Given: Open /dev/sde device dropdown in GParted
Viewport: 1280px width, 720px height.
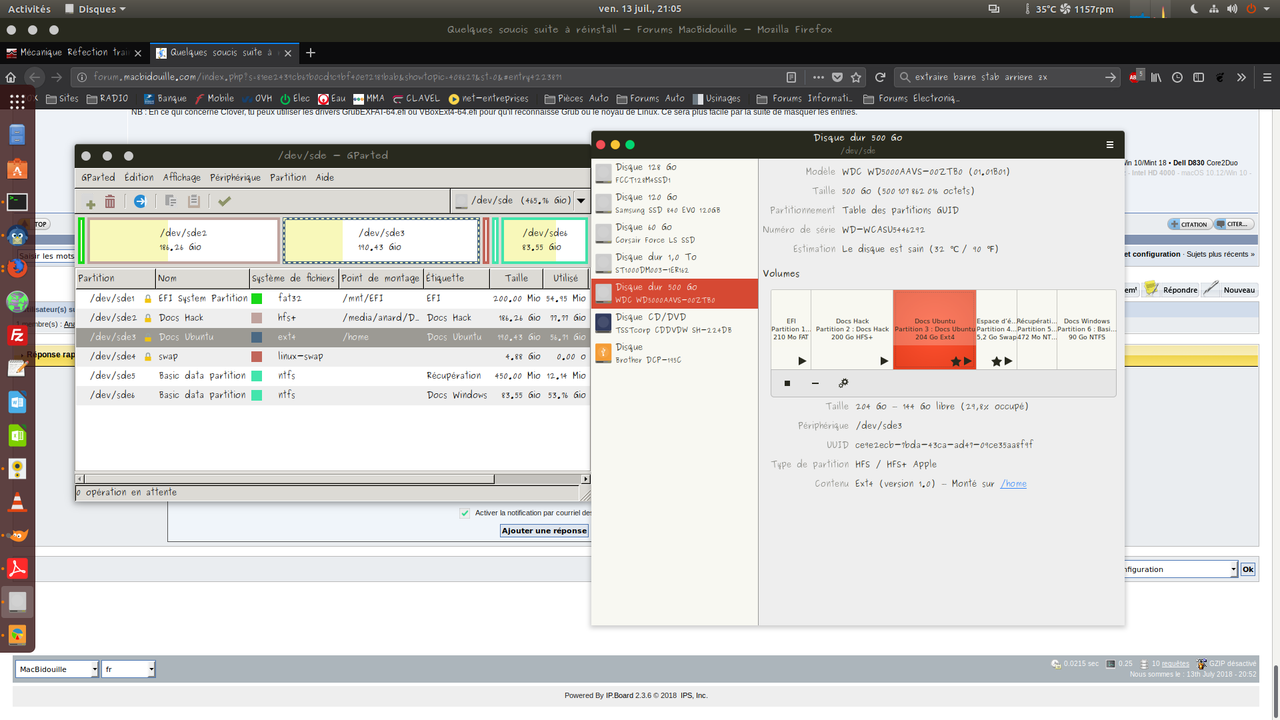Looking at the screenshot, I should coord(519,201).
